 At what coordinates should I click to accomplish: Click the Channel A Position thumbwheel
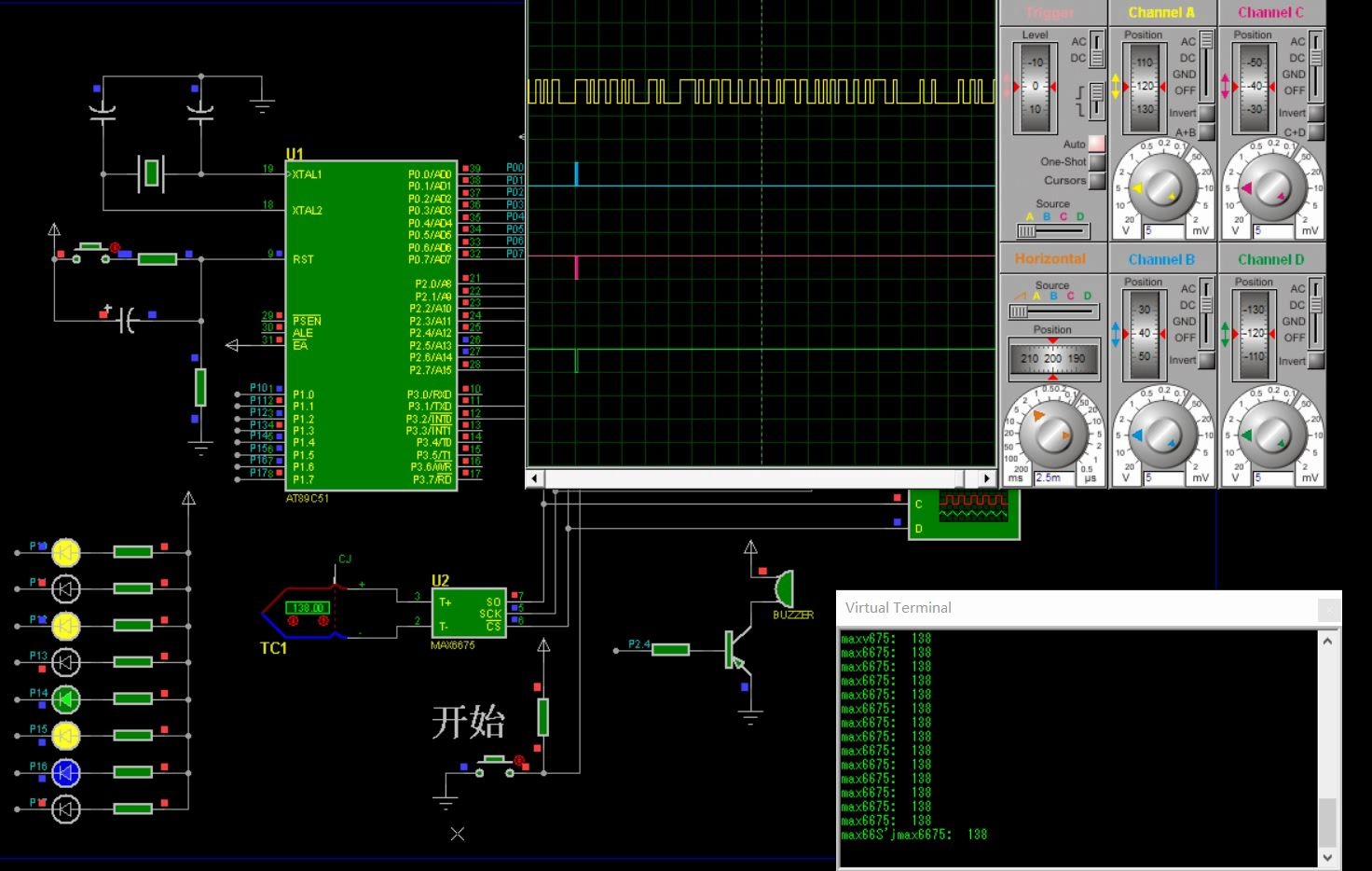pyautogui.click(x=1144, y=87)
